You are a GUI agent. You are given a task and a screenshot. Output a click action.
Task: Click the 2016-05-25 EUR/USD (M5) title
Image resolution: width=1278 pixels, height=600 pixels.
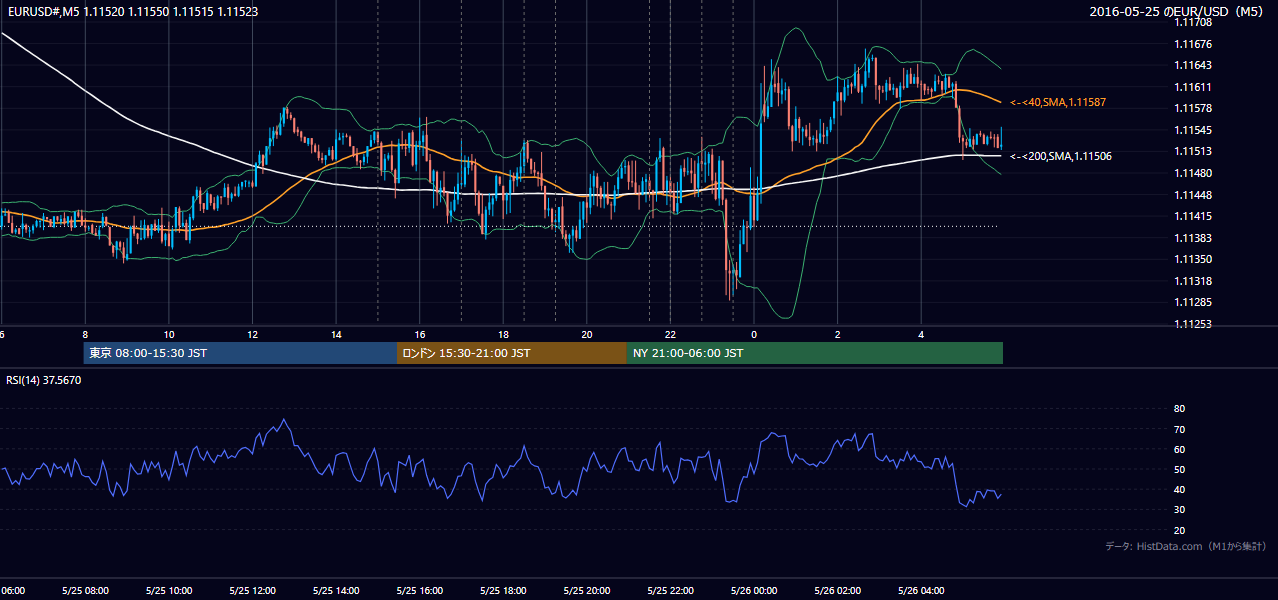pos(1178,11)
